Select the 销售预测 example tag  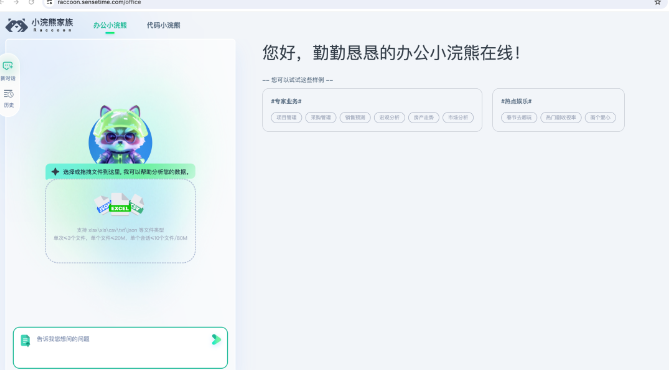tap(355, 118)
